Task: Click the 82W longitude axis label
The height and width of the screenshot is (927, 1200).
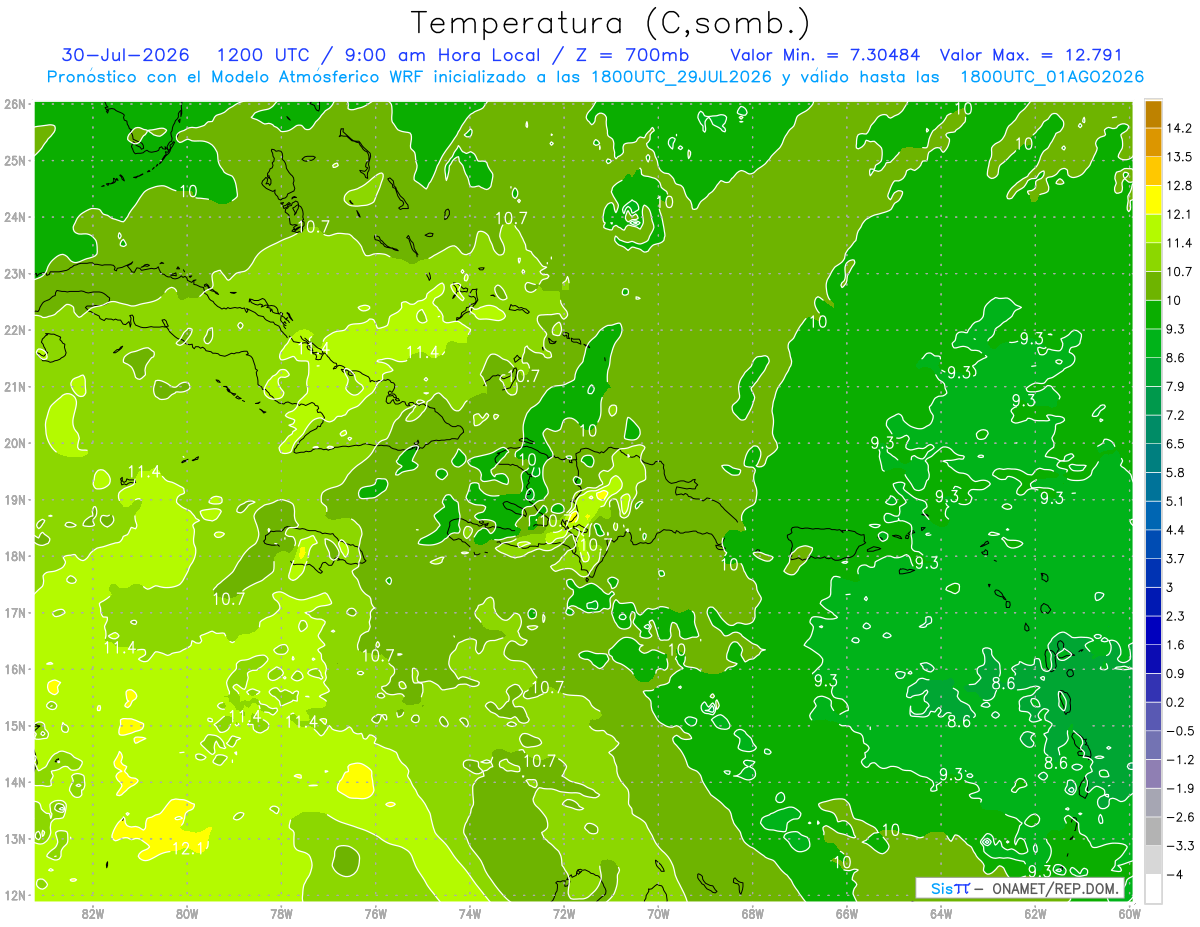Action: (93, 913)
